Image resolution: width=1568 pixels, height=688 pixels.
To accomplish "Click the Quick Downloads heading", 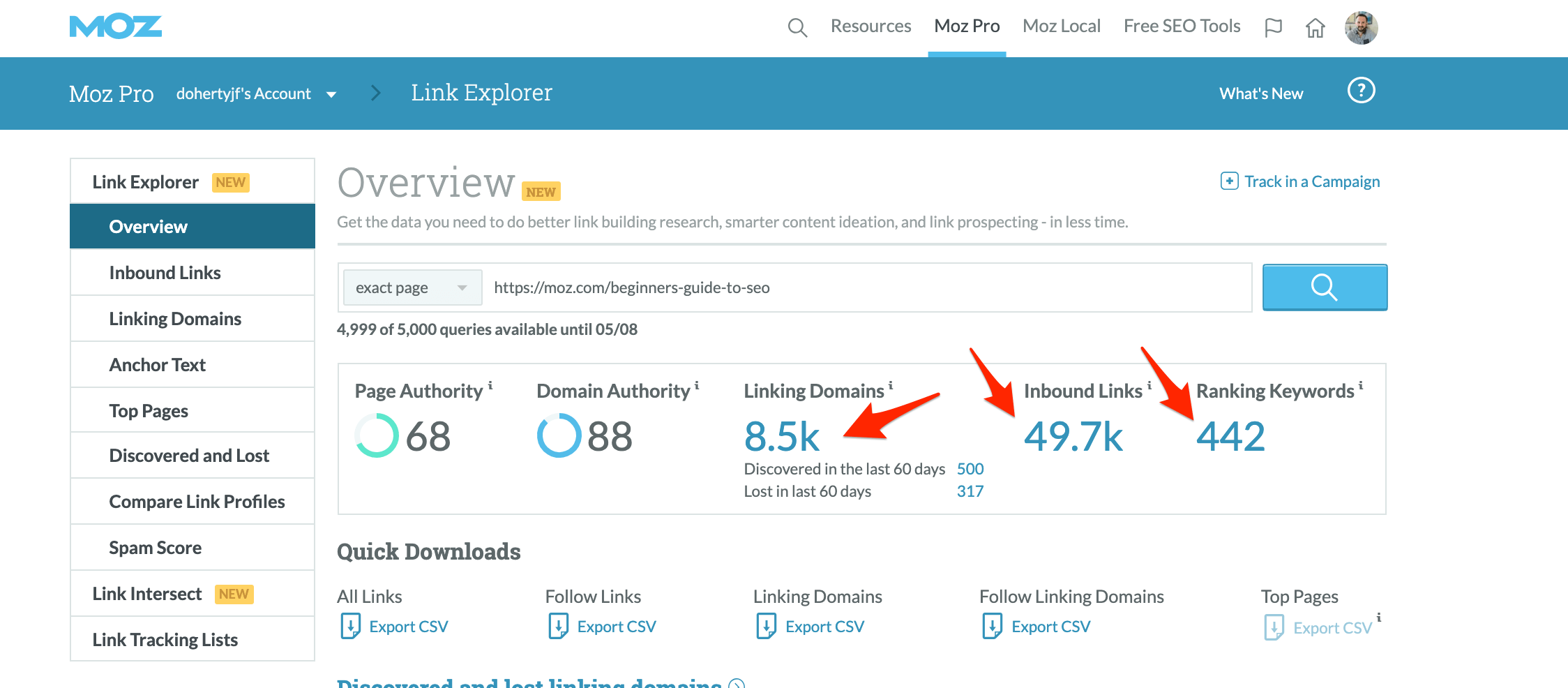I will pos(428,552).
